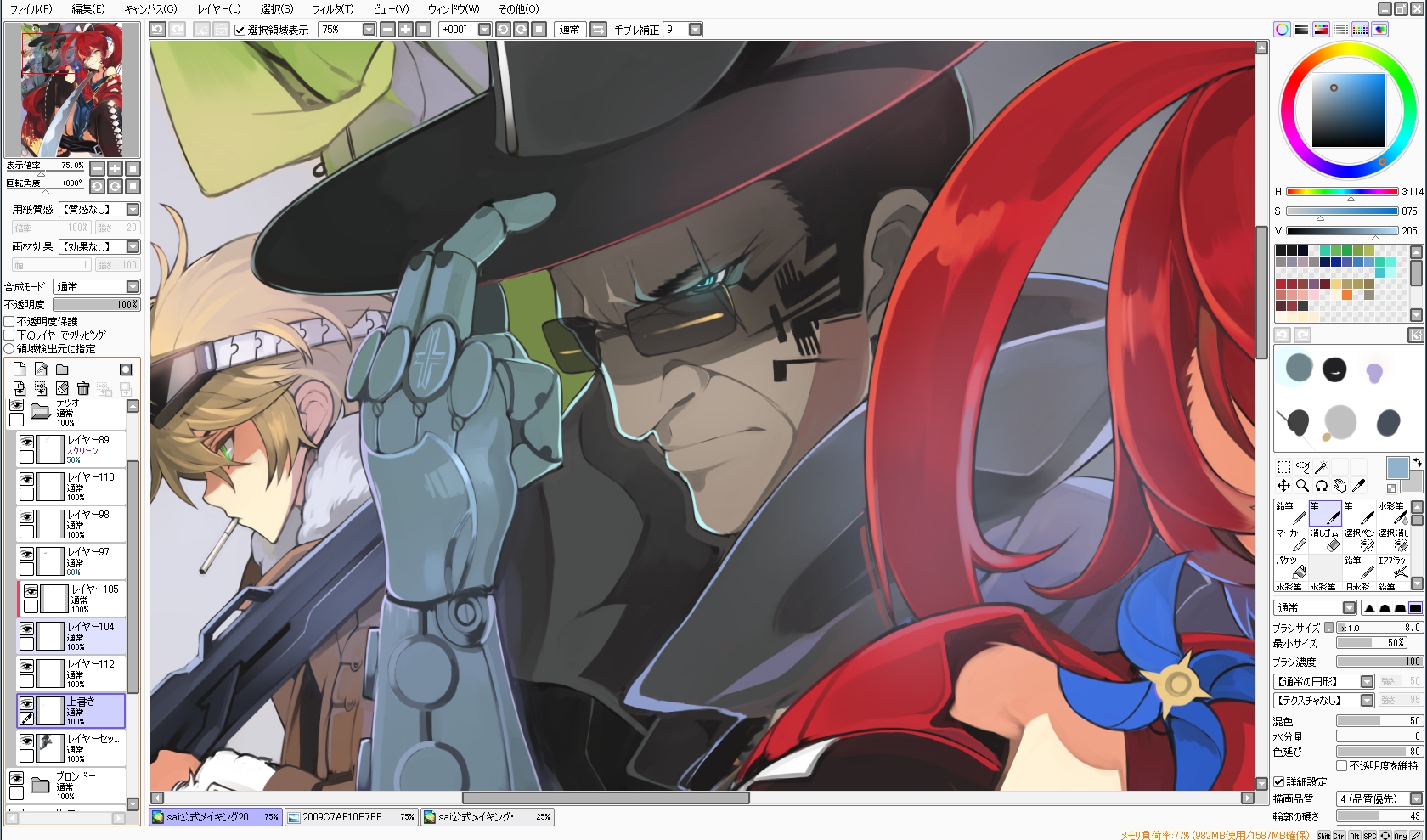Select the rectangular selection tool
The height and width of the screenshot is (840, 1427).
pyautogui.click(x=1284, y=467)
